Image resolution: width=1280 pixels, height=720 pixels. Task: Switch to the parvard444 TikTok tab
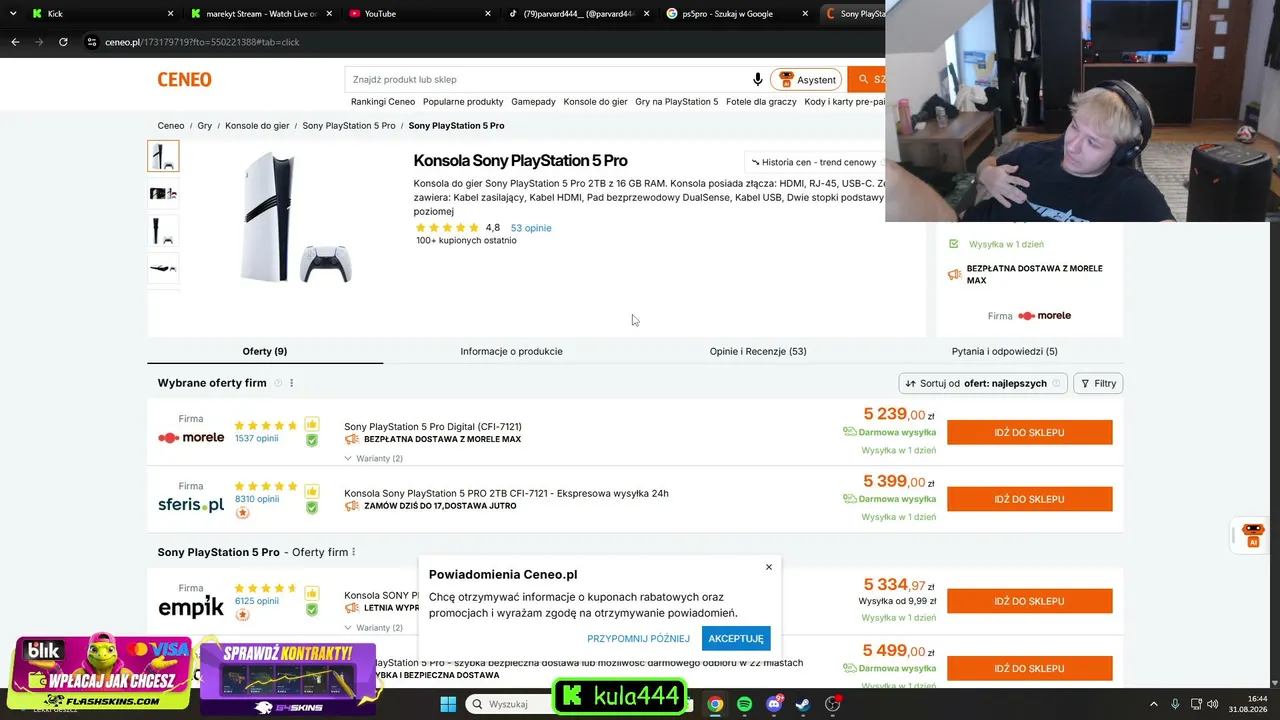pyautogui.click(x=579, y=14)
